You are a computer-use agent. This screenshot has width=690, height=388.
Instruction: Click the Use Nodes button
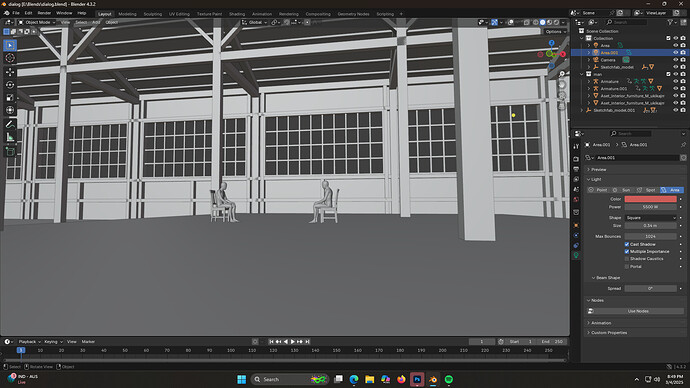click(638, 311)
